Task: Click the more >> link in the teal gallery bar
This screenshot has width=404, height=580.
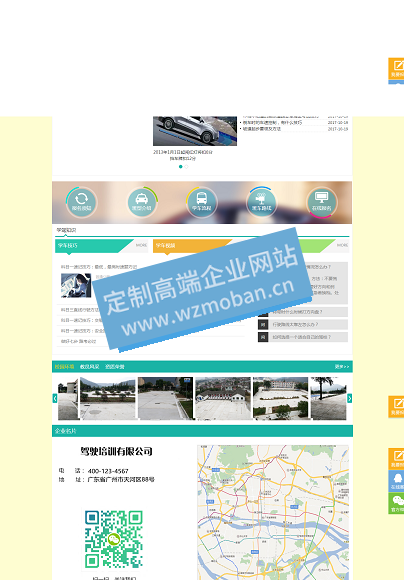Action: coord(342,367)
